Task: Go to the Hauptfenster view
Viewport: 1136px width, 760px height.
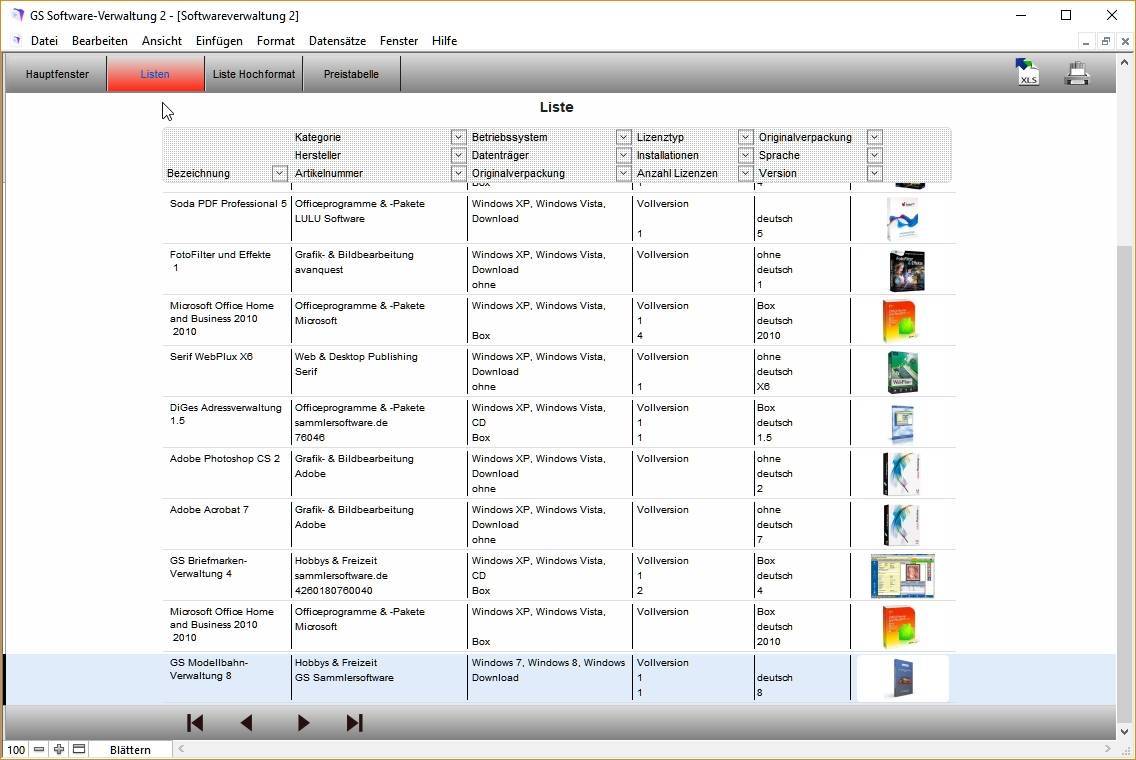Action: point(57,74)
